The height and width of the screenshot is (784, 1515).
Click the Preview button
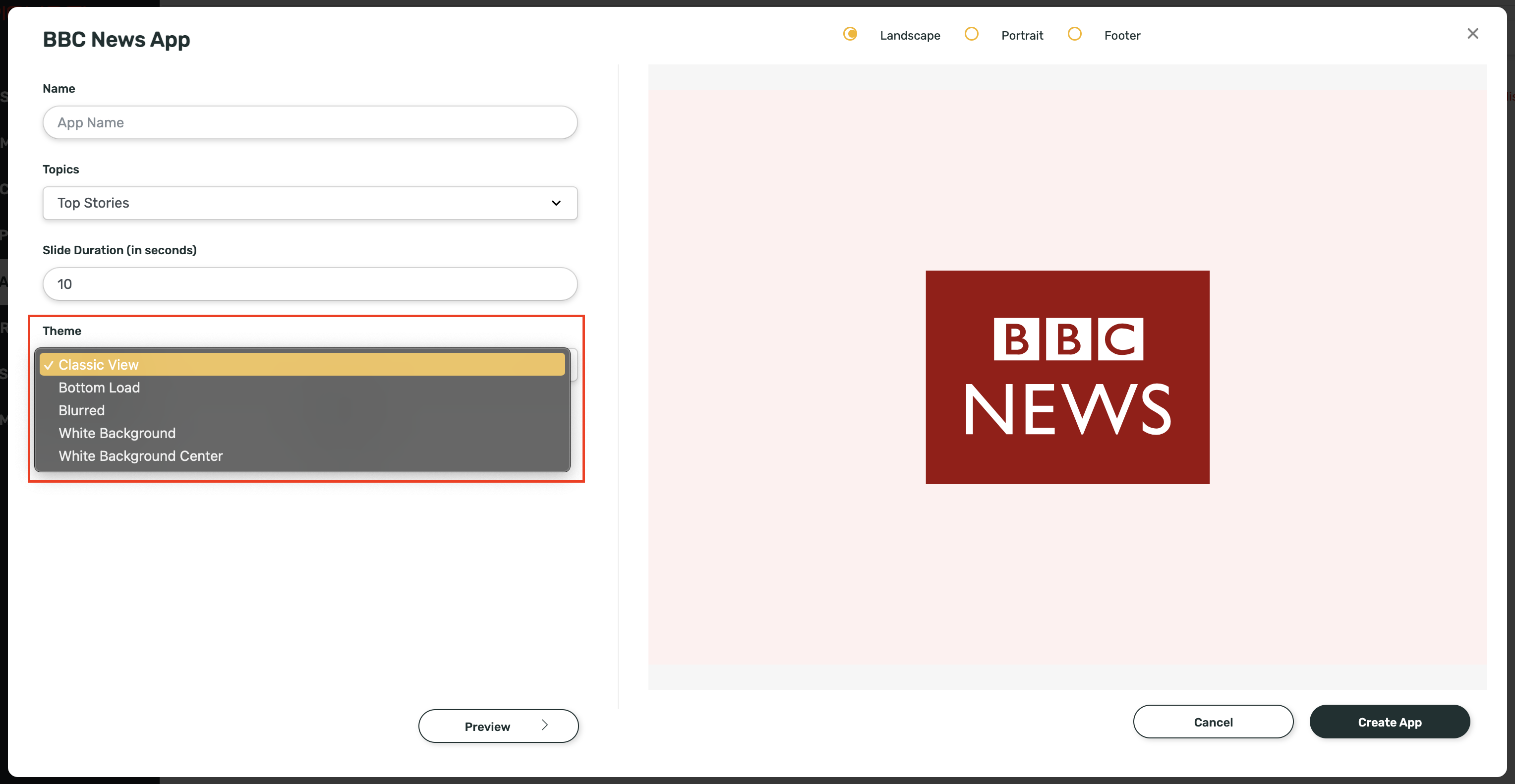point(498,726)
